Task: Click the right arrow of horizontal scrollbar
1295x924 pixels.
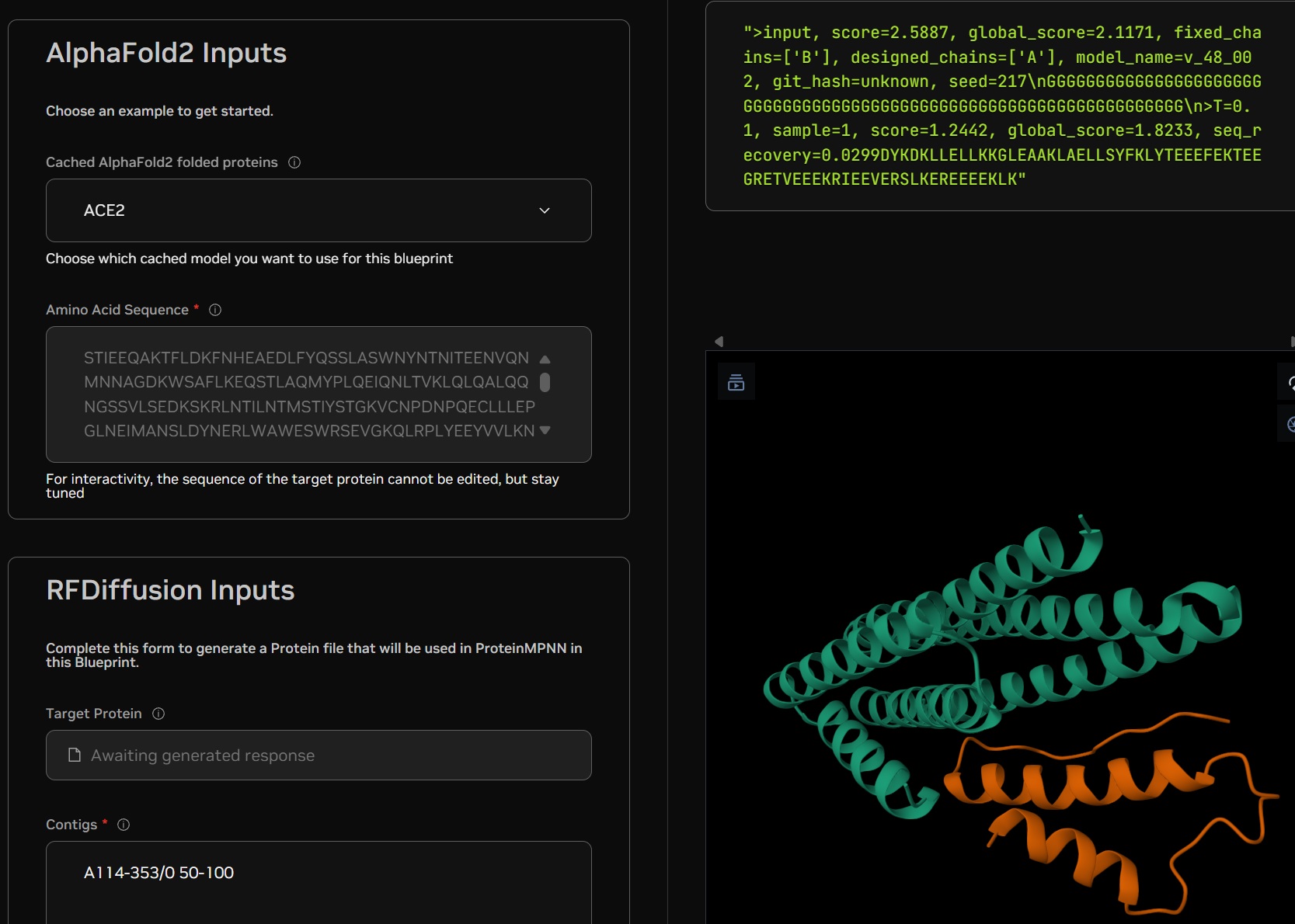Action: [x=1290, y=342]
